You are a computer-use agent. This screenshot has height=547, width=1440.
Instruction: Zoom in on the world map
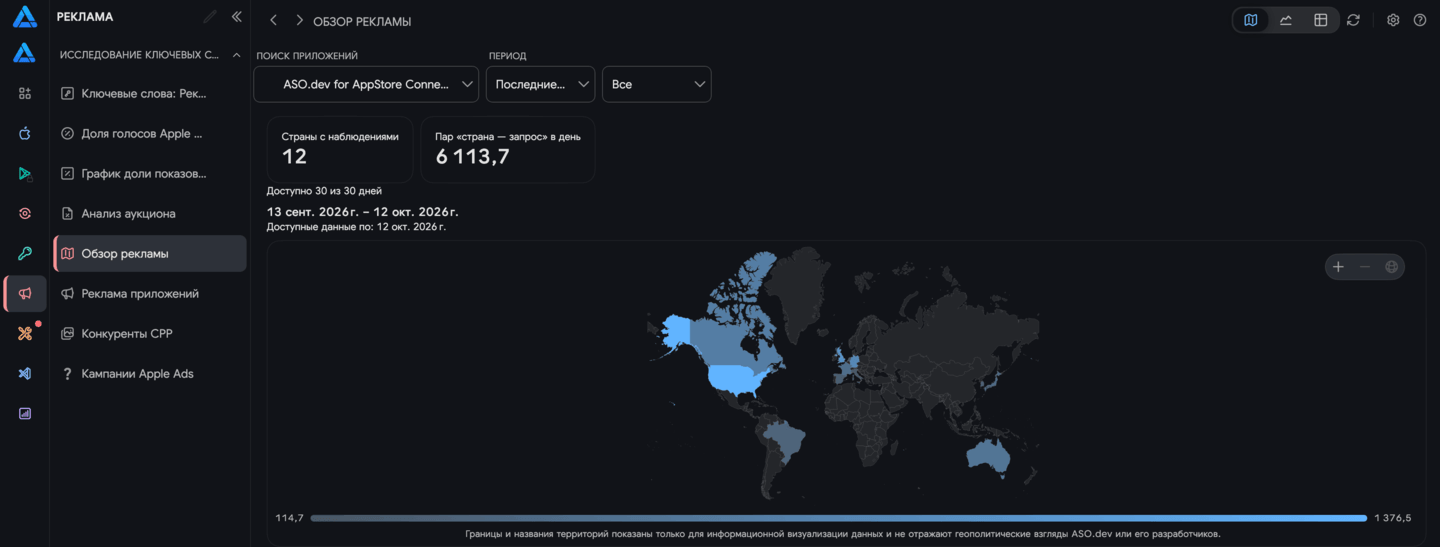click(x=1338, y=267)
